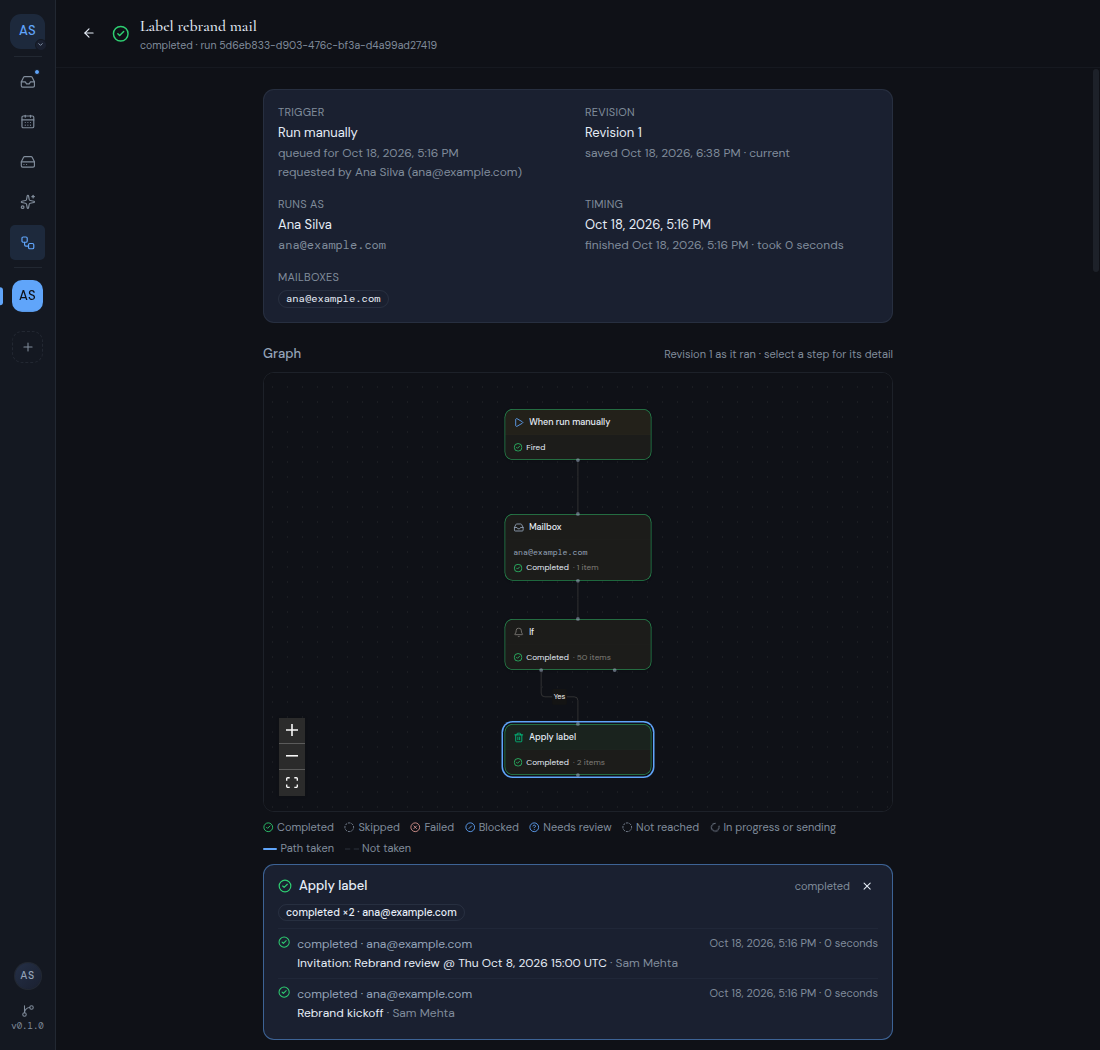Select the Apply label graph node
The image size is (1100, 1050).
(577, 749)
